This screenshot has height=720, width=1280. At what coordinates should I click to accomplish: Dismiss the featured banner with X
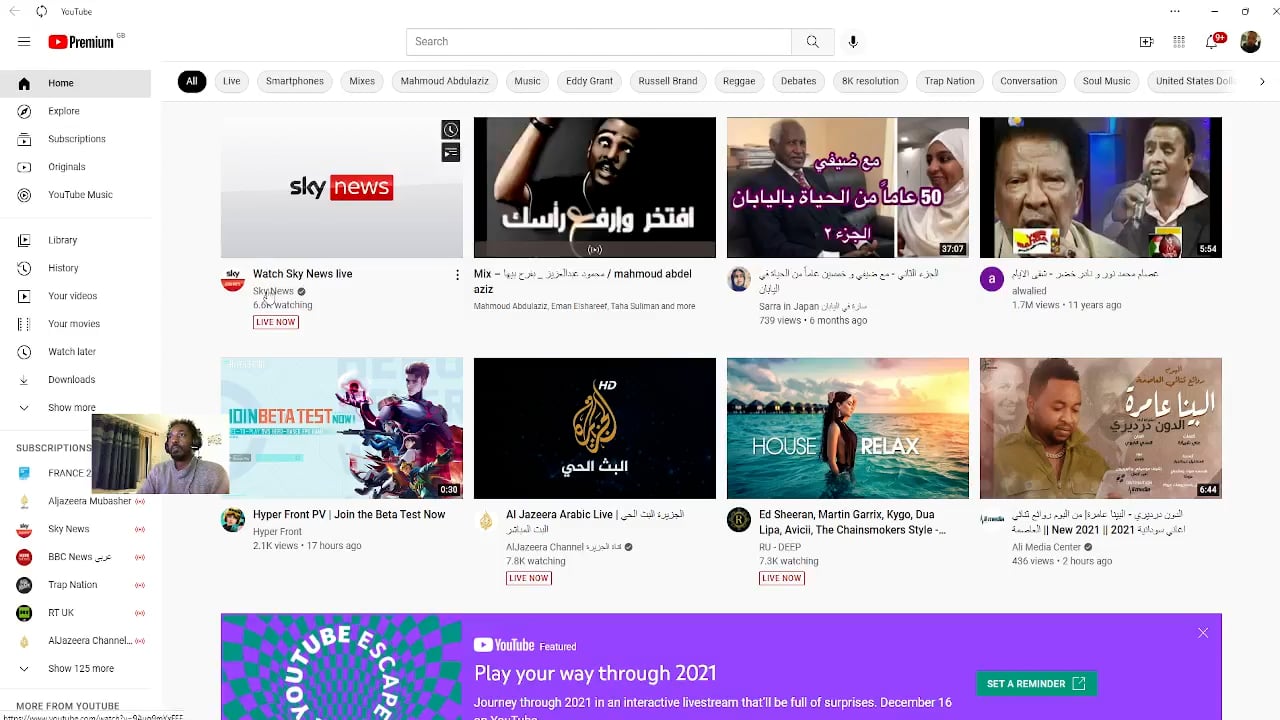click(x=1203, y=633)
